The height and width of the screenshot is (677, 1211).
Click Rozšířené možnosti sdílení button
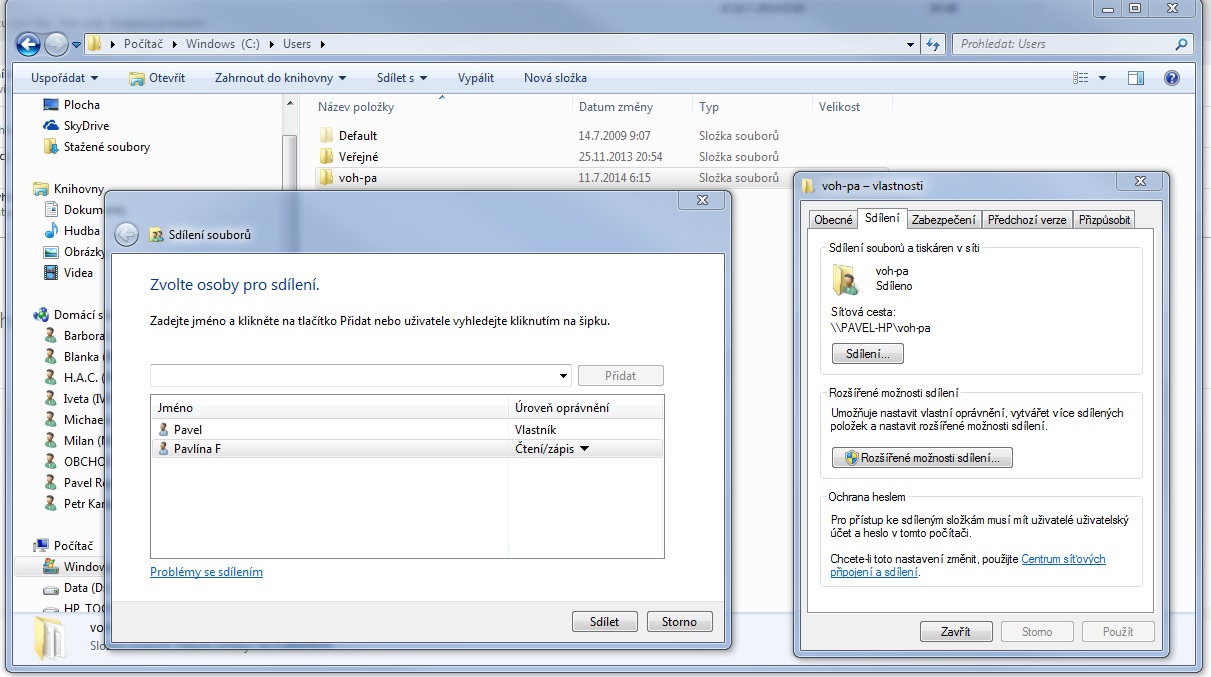coord(922,458)
